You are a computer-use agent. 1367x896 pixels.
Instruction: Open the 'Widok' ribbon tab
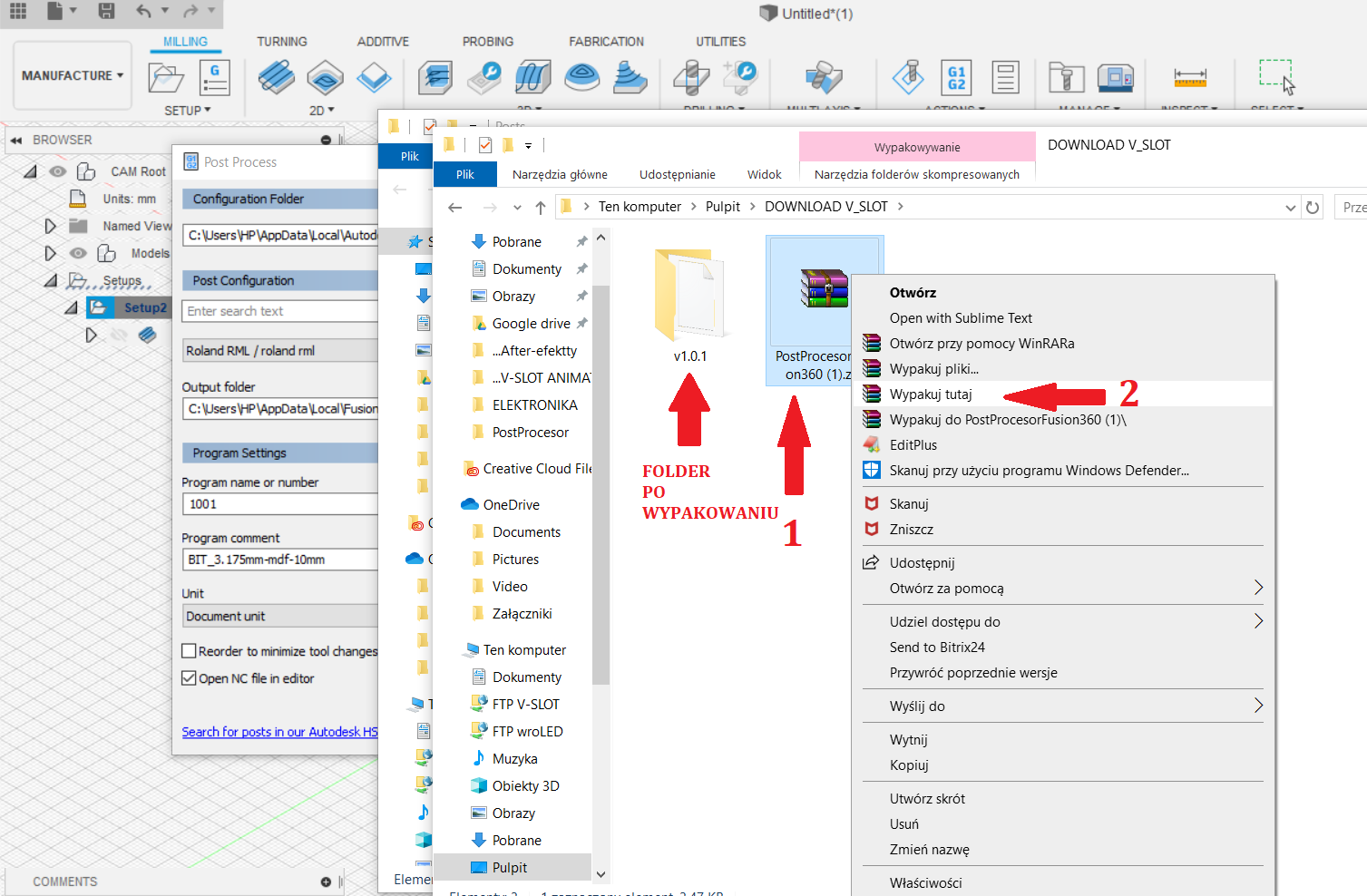click(764, 174)
